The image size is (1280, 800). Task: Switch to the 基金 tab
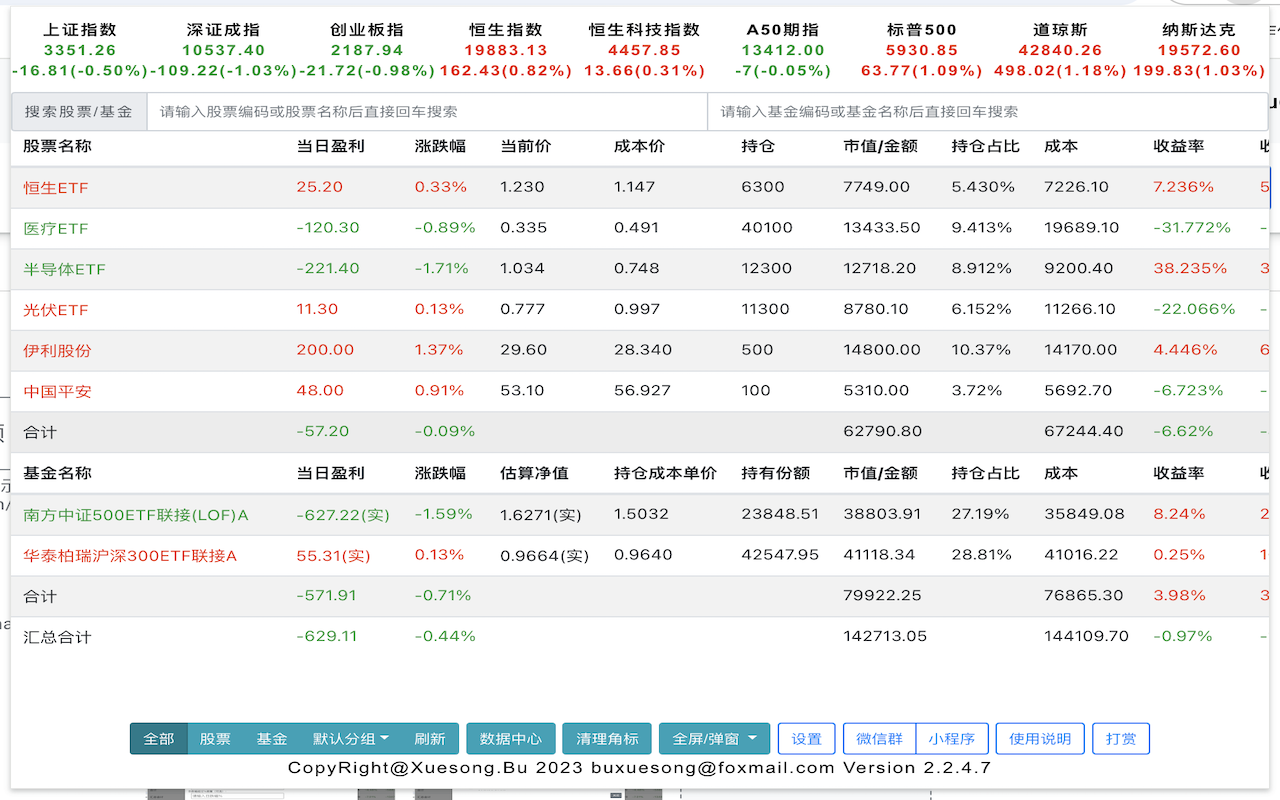coord(272,739)
